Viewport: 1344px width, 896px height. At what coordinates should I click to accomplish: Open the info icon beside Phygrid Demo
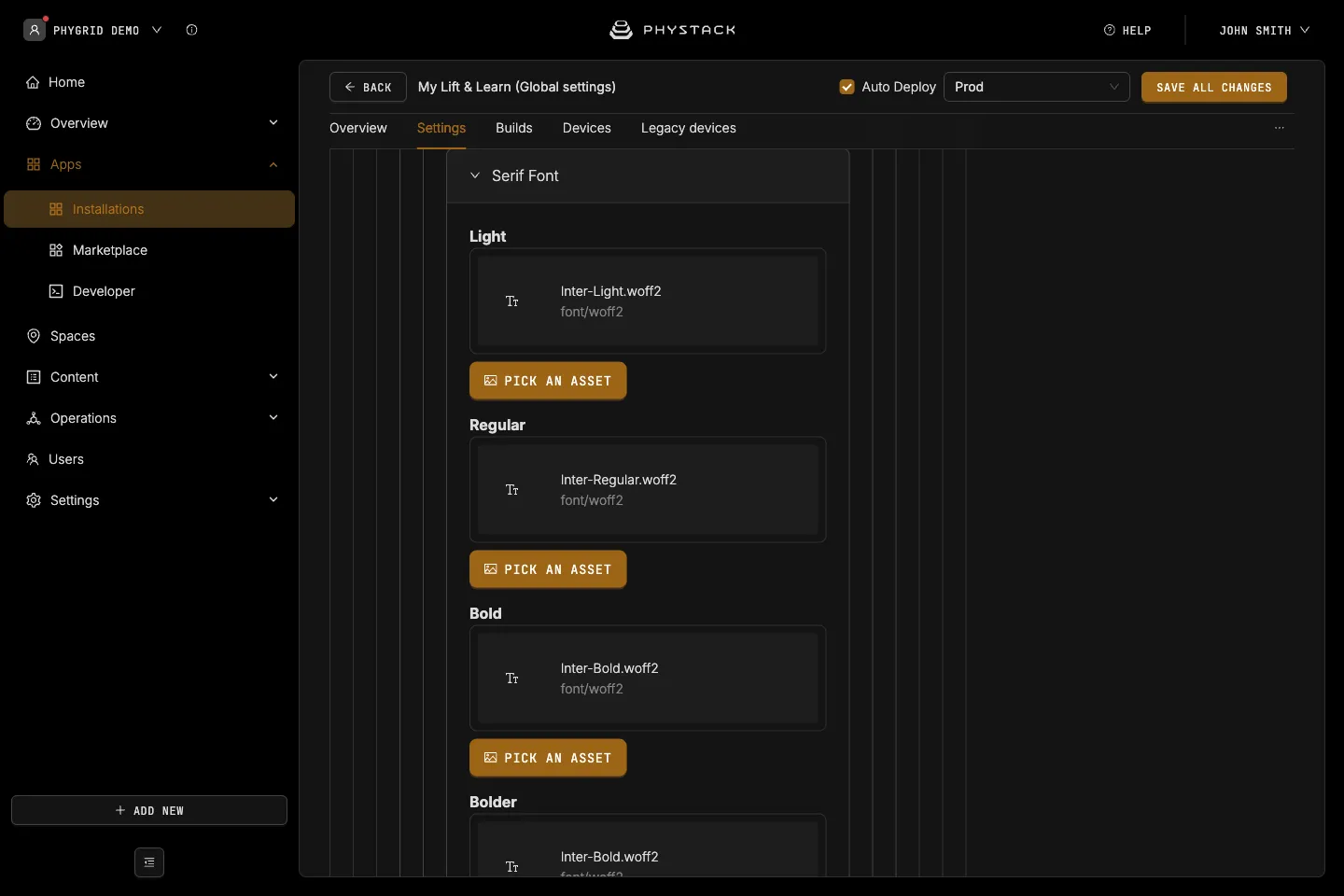pyautogui.click(x=191, y=30)
